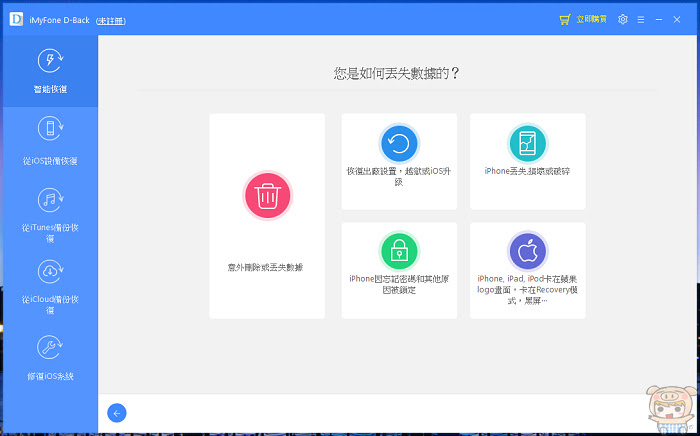This screenshot has width=700, height=436.
Task: Click the red trash can icon
Action: tap(267, 195)
